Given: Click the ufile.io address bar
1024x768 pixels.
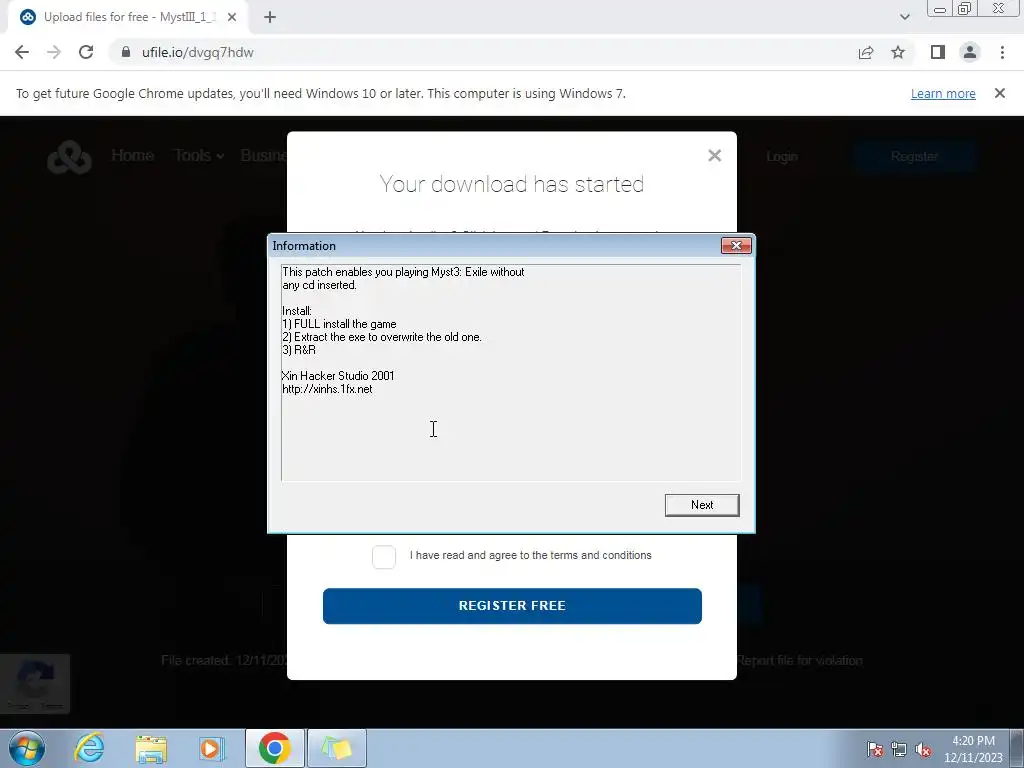Looking at the screenshot, I should click(x=483, y=52).
